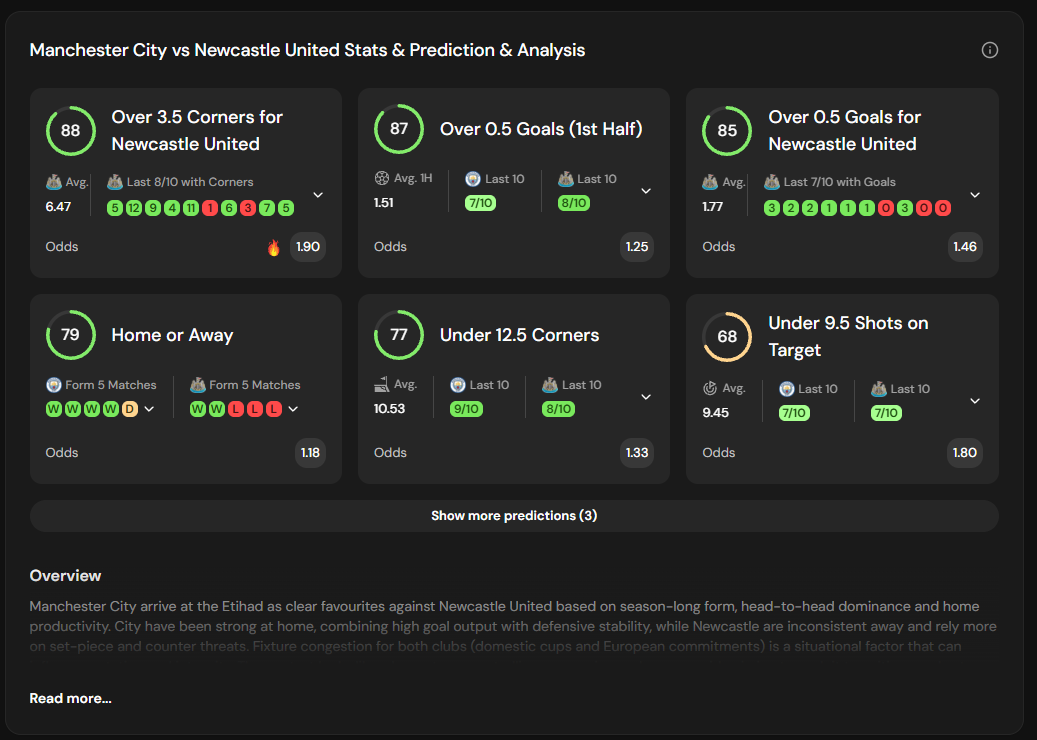1037x740 pixels.
Task: Click Newcastle crest in Under 12.5 Corners card
Action: pyautogui.click(x=550, y=385)
